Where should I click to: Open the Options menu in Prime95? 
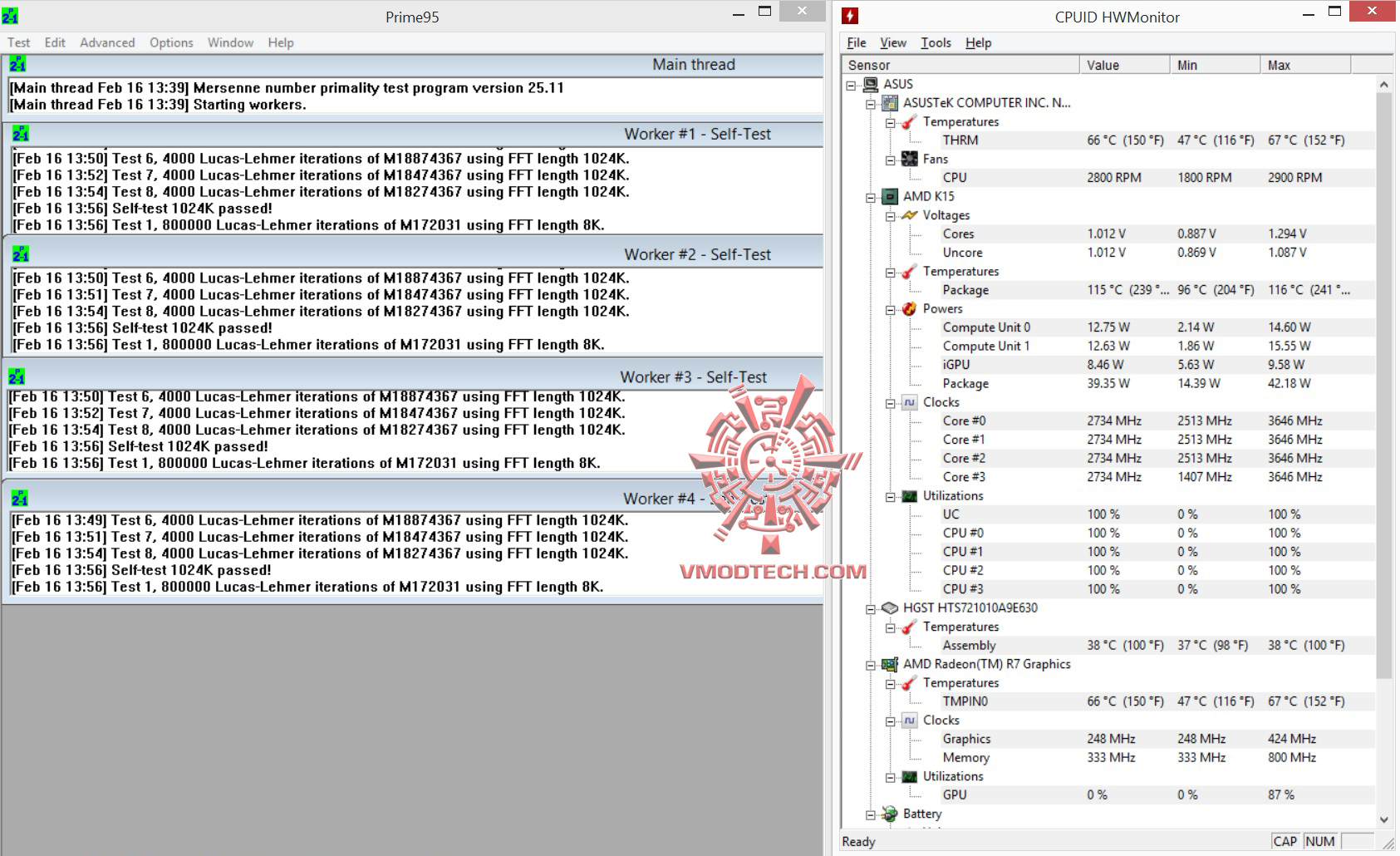tap(171, 42)
